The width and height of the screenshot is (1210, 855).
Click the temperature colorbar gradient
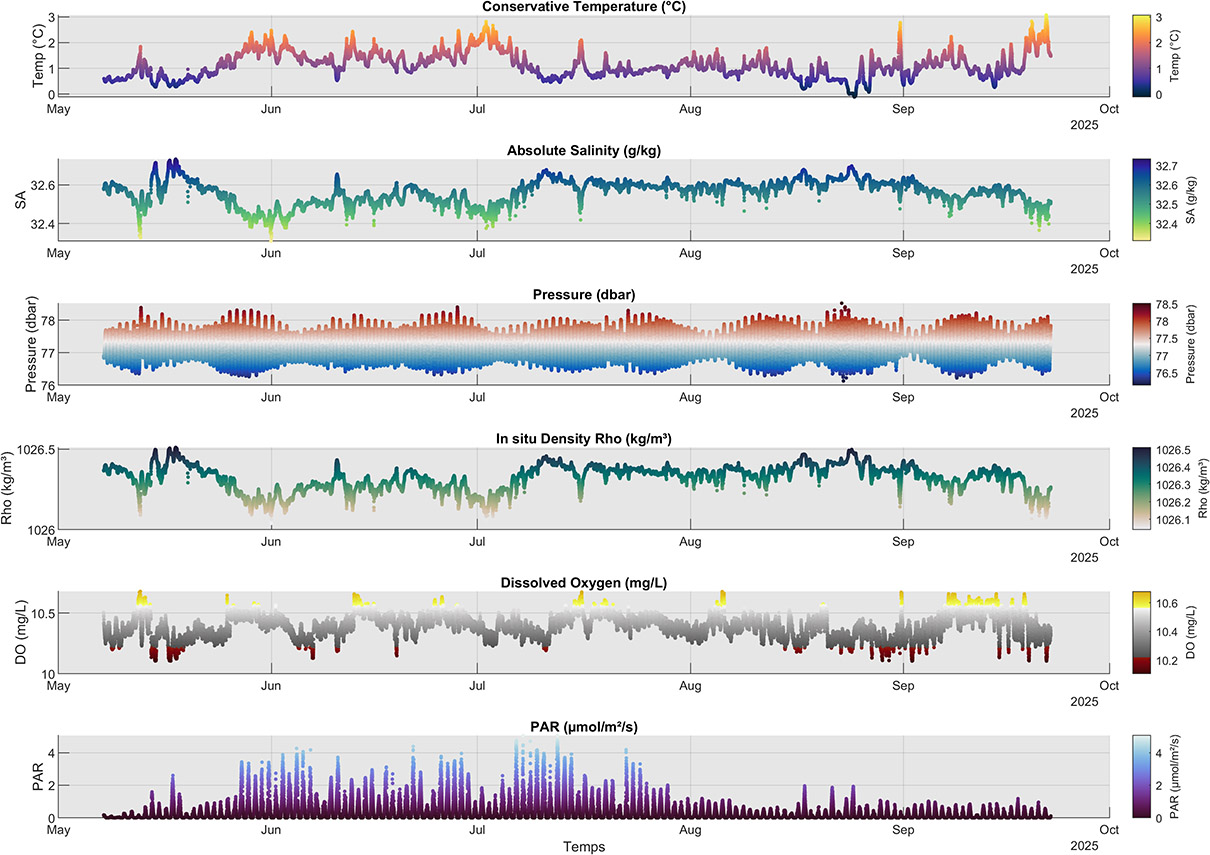point(1139,55)
